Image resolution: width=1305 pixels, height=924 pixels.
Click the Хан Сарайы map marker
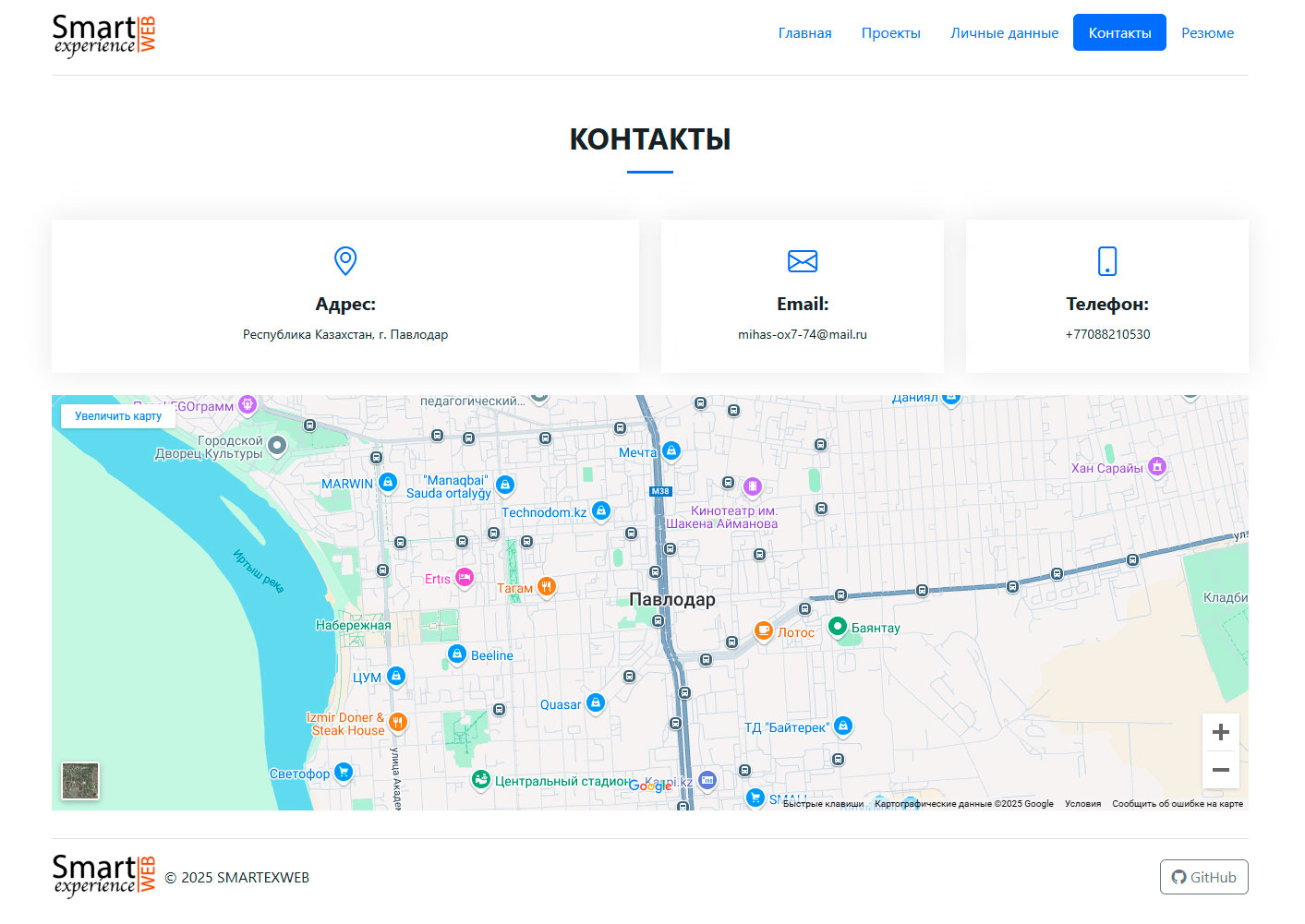pyautogui.click(x=1156, y=466)
